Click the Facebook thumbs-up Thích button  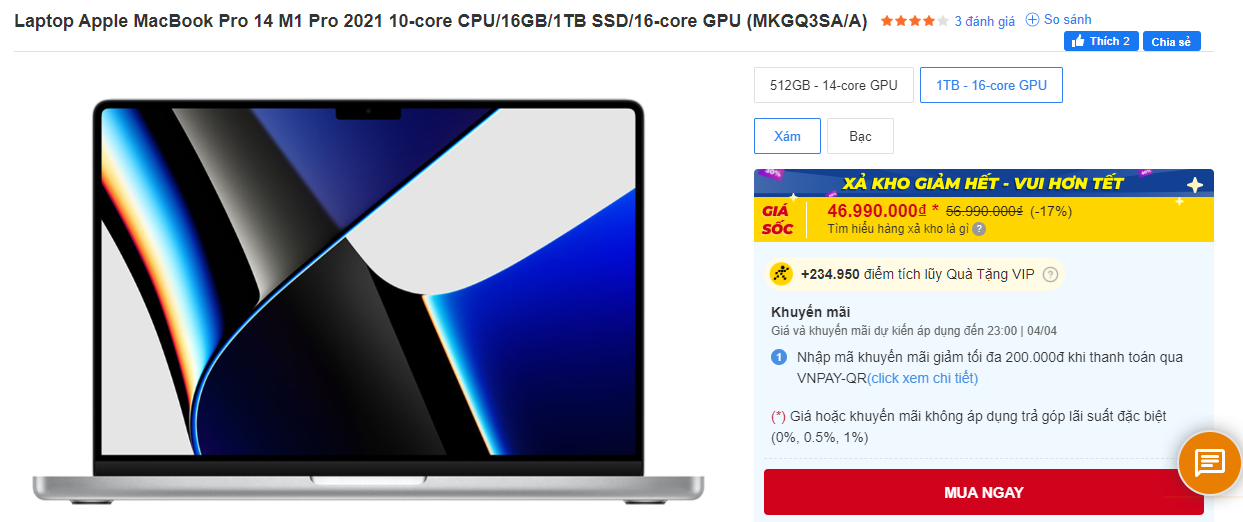coord(1101,41)
